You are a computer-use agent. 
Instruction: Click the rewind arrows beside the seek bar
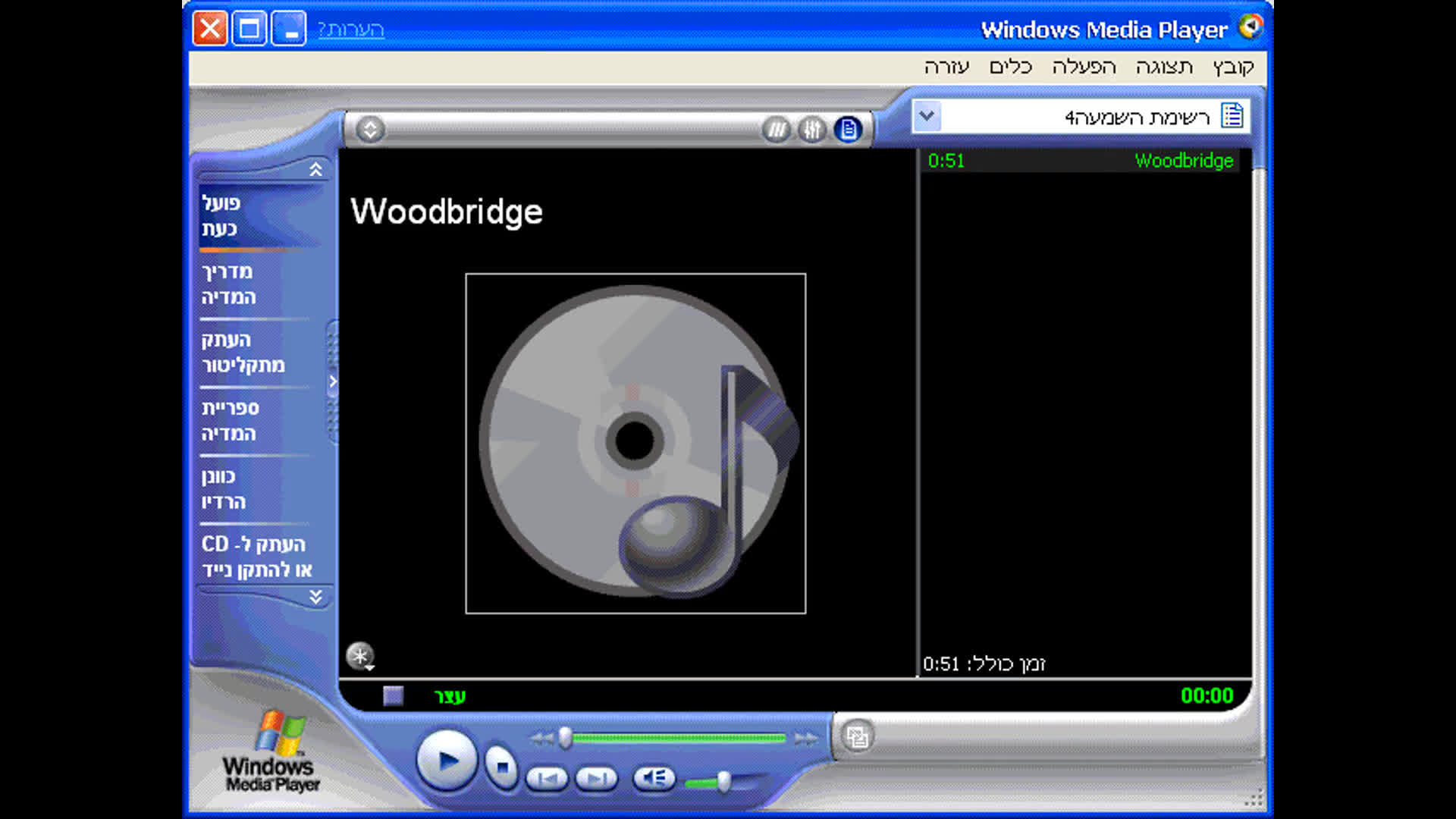(541, 738)
